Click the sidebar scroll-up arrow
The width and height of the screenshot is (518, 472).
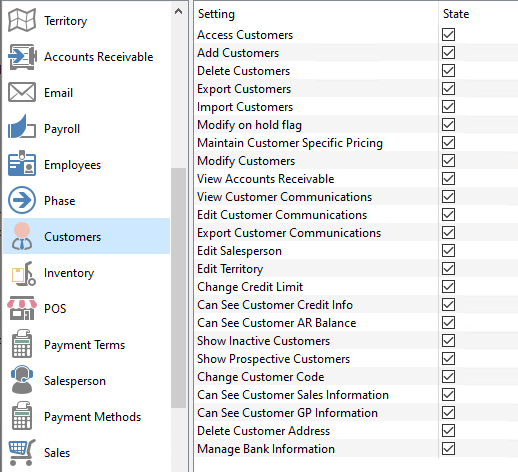point(179,12)
